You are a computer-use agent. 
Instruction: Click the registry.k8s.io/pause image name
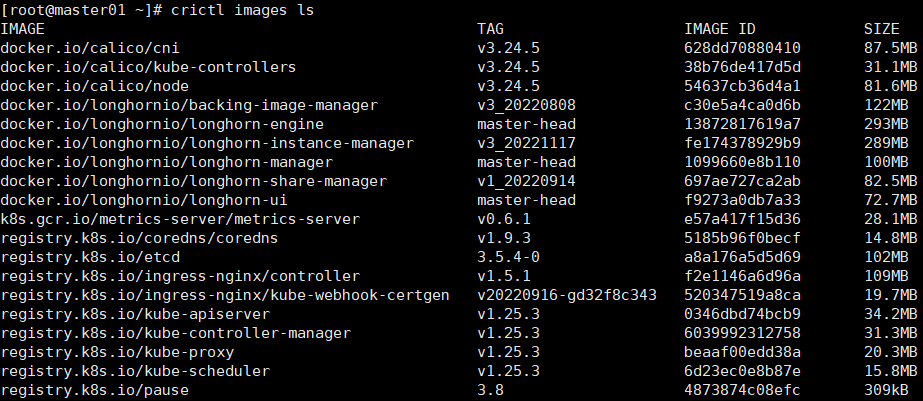click(x=94, y=390)
